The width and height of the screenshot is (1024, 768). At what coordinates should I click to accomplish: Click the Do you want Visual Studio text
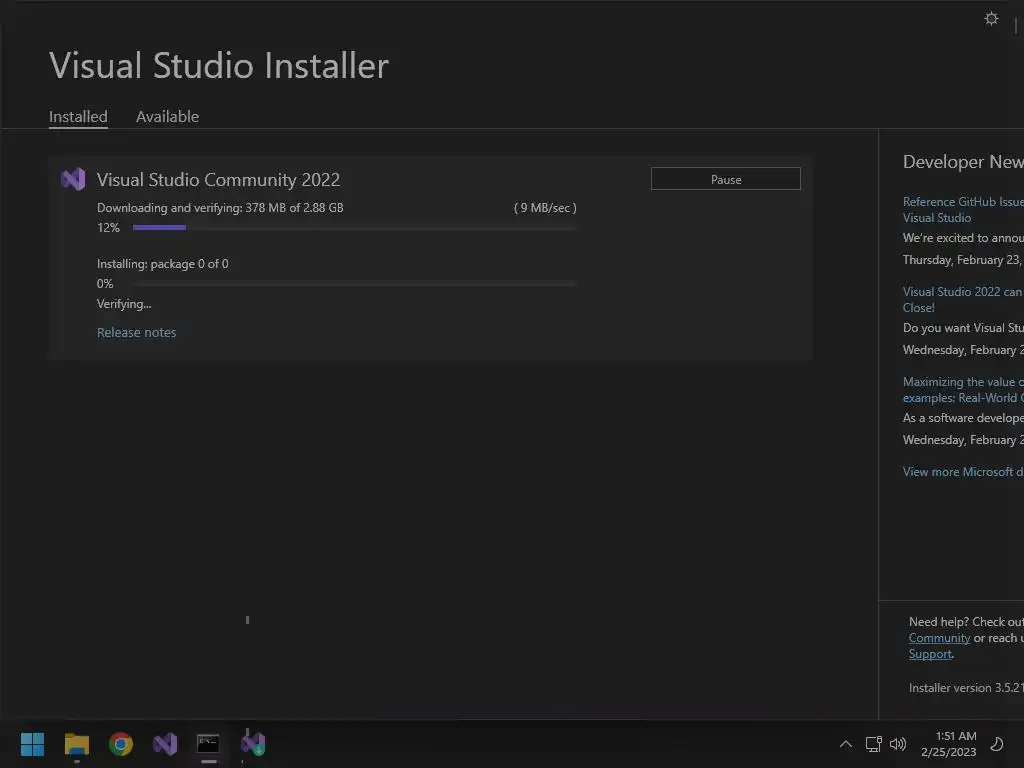tap(963, 328)
